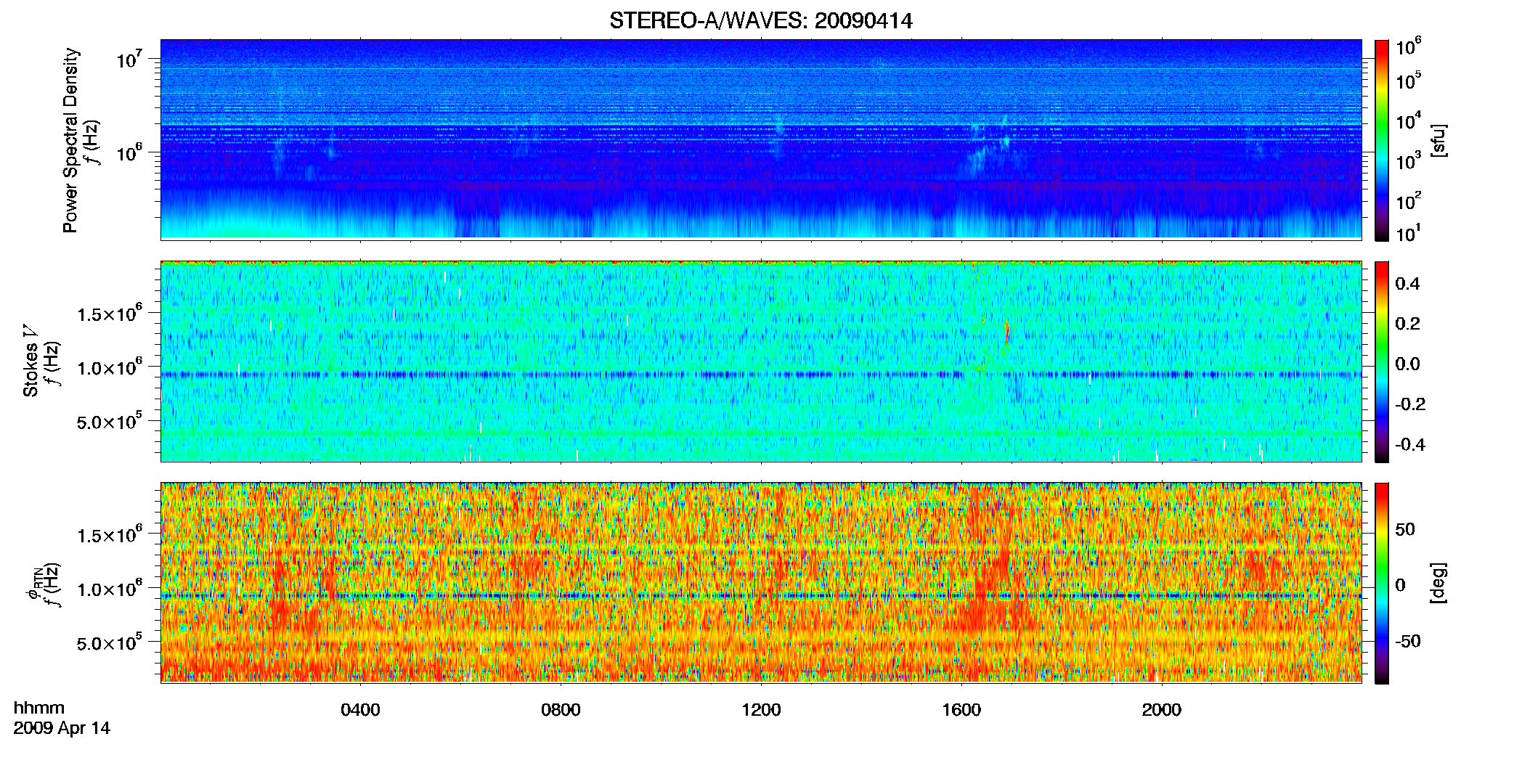Select the 1600 time tick label
The width and height of the screenshot is (1522, 784).
tap(961, 710)
